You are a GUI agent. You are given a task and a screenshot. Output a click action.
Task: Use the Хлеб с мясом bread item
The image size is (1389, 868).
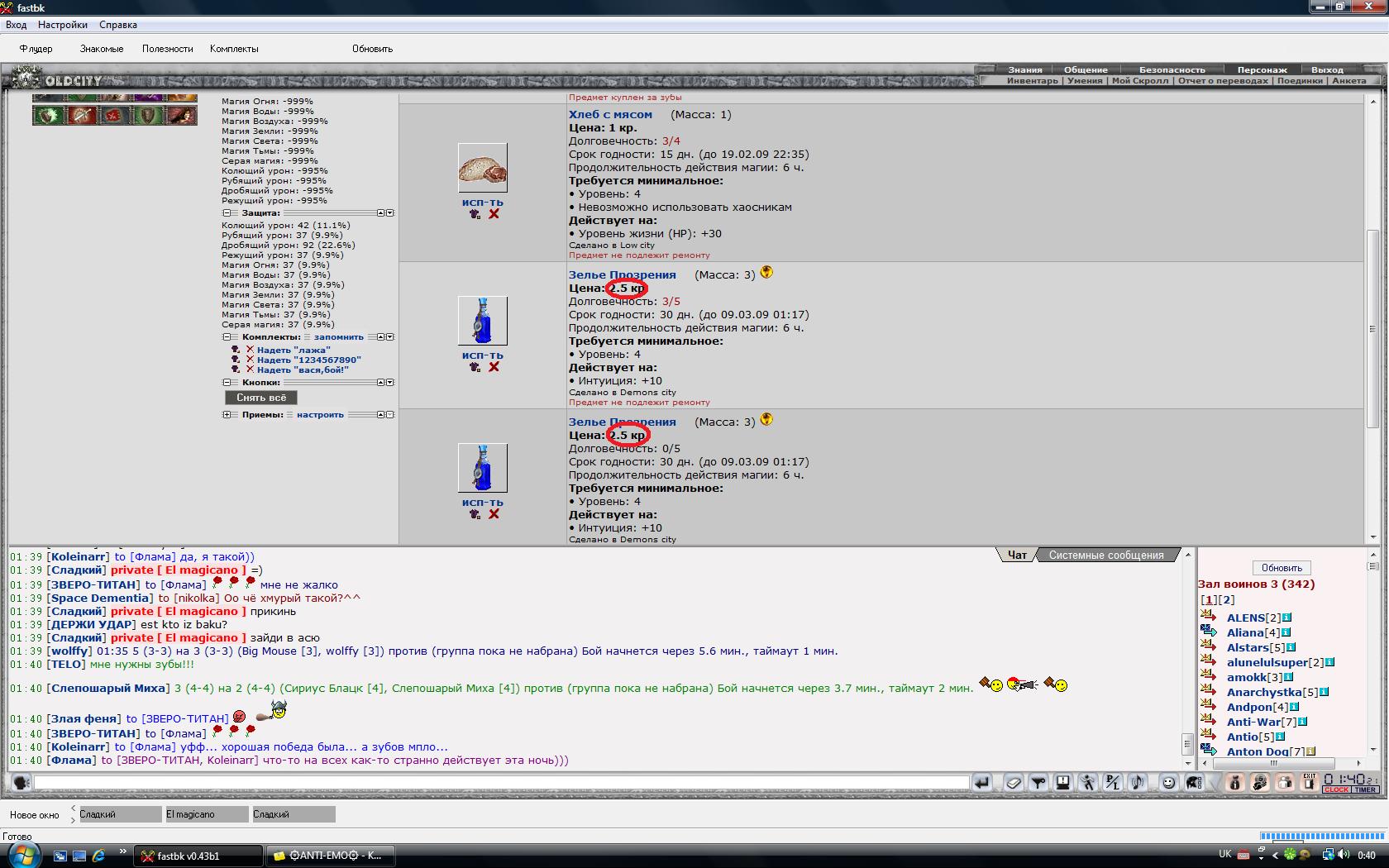pos(483,203)
